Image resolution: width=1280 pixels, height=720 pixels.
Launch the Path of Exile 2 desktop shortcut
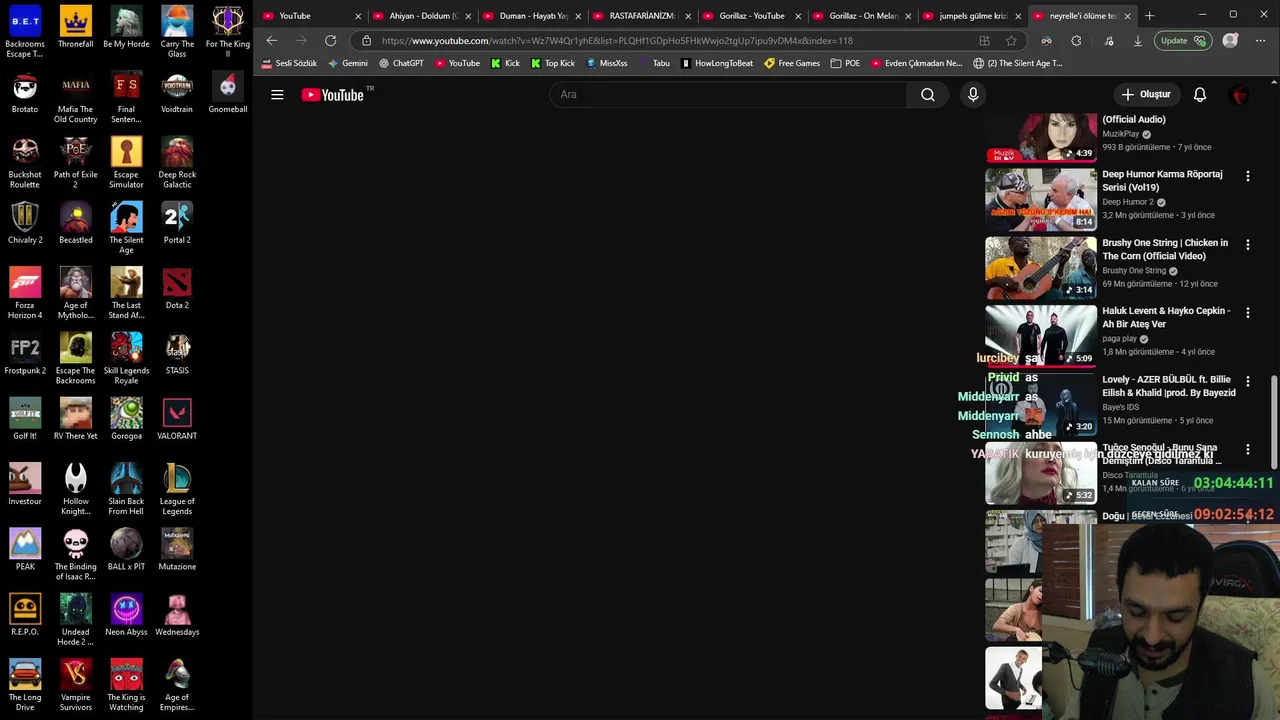tap(76, 162)
